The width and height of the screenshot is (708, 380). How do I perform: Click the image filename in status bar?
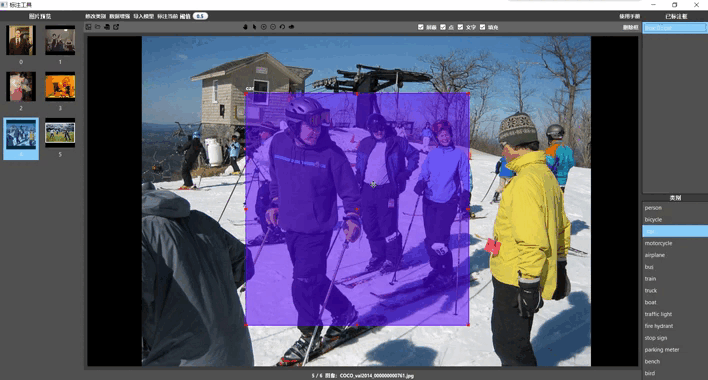377,375
